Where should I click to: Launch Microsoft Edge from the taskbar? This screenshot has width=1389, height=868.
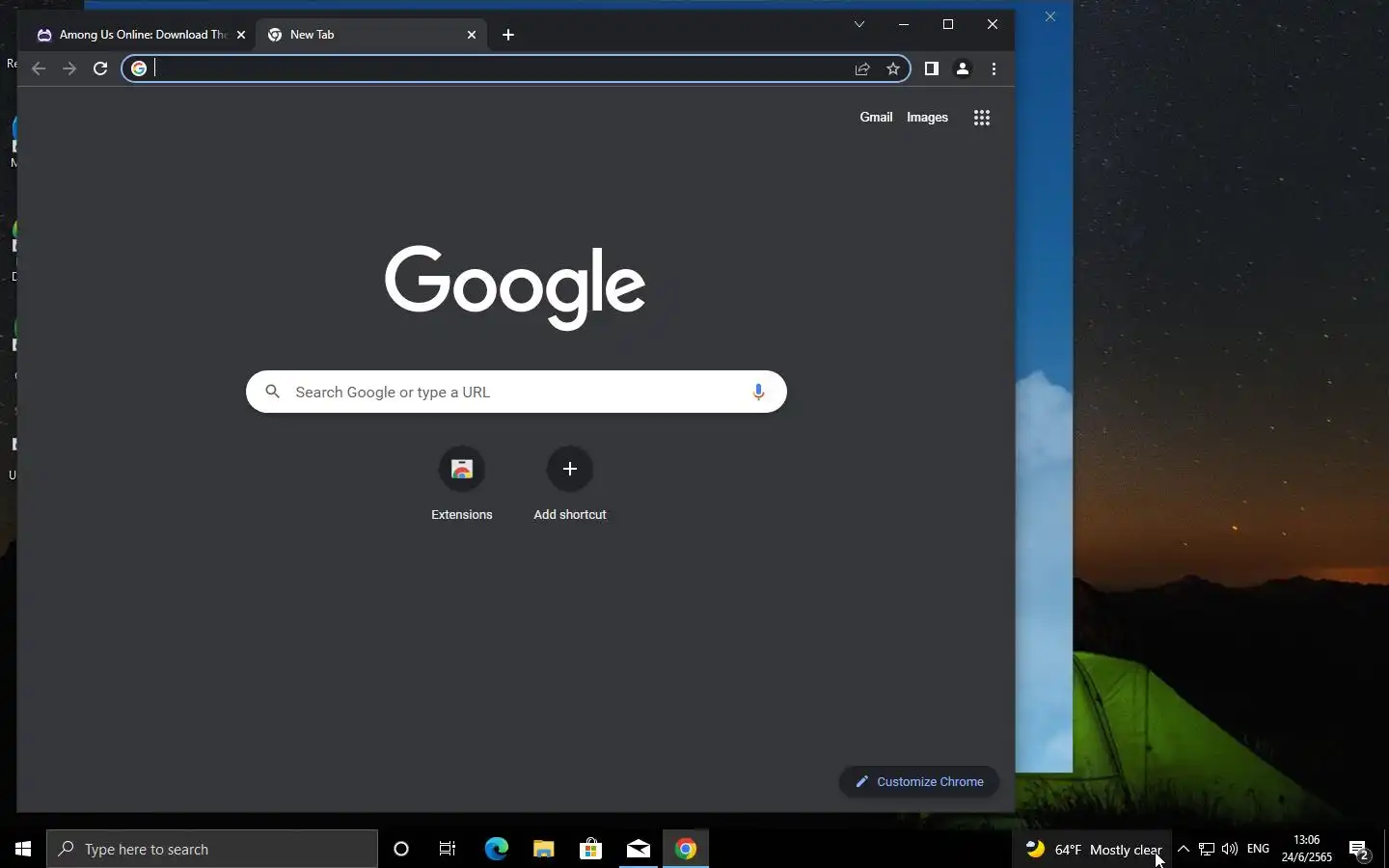496,849
